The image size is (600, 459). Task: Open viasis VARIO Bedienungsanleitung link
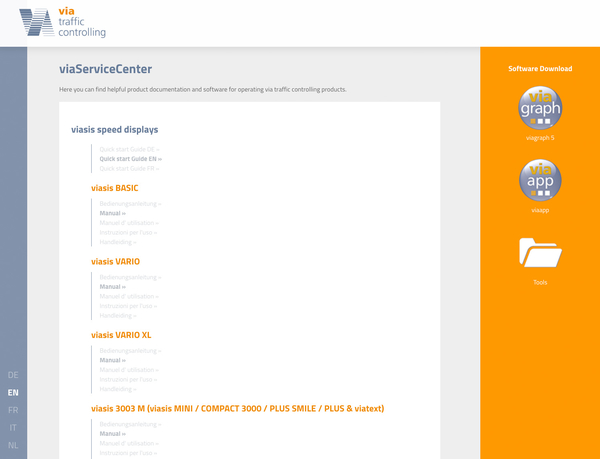click(x=130, y=277)
